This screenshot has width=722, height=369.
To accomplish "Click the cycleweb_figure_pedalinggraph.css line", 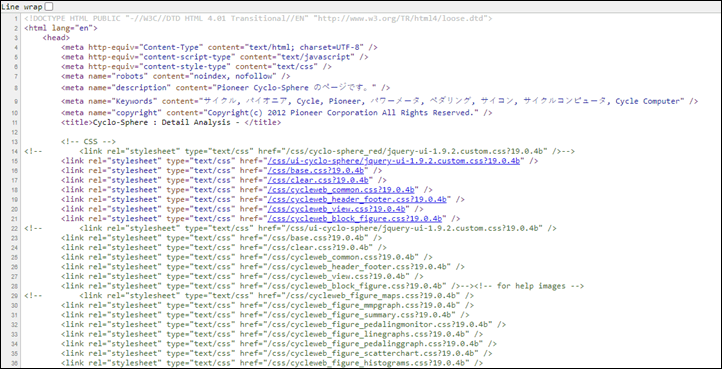I will click(279, 344).
